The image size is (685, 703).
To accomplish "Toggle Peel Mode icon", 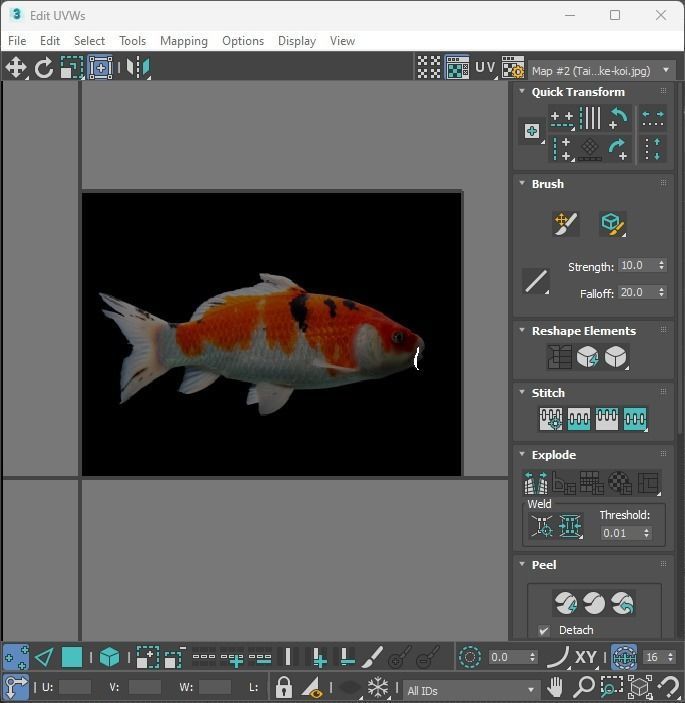I will (x=594, y=603).
